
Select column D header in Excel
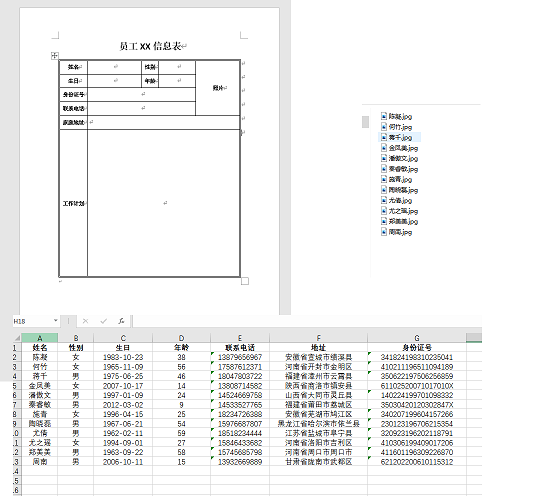click(x=181, y=338)
